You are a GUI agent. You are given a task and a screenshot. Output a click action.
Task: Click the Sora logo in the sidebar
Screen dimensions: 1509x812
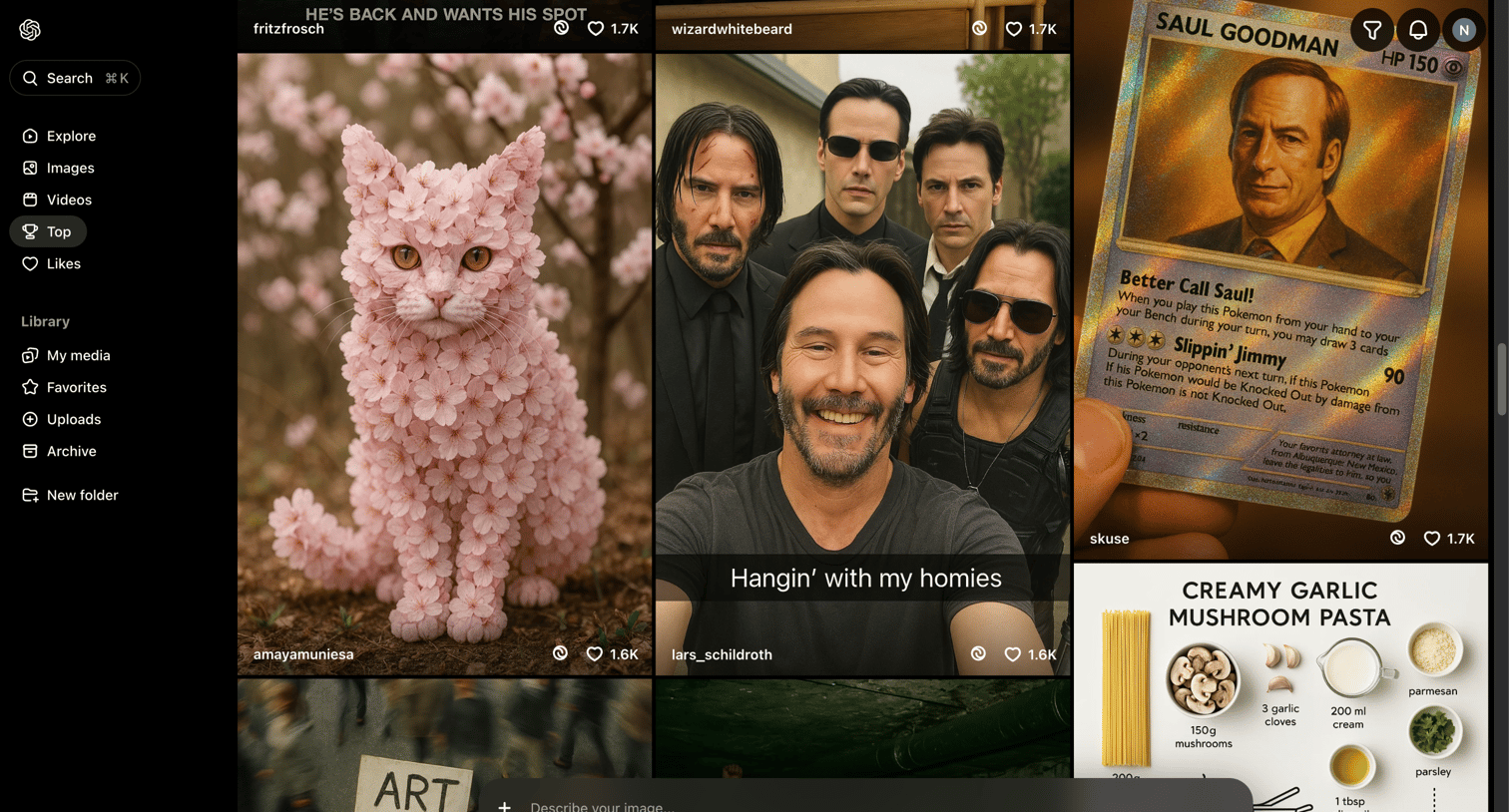tap(30, 30)
